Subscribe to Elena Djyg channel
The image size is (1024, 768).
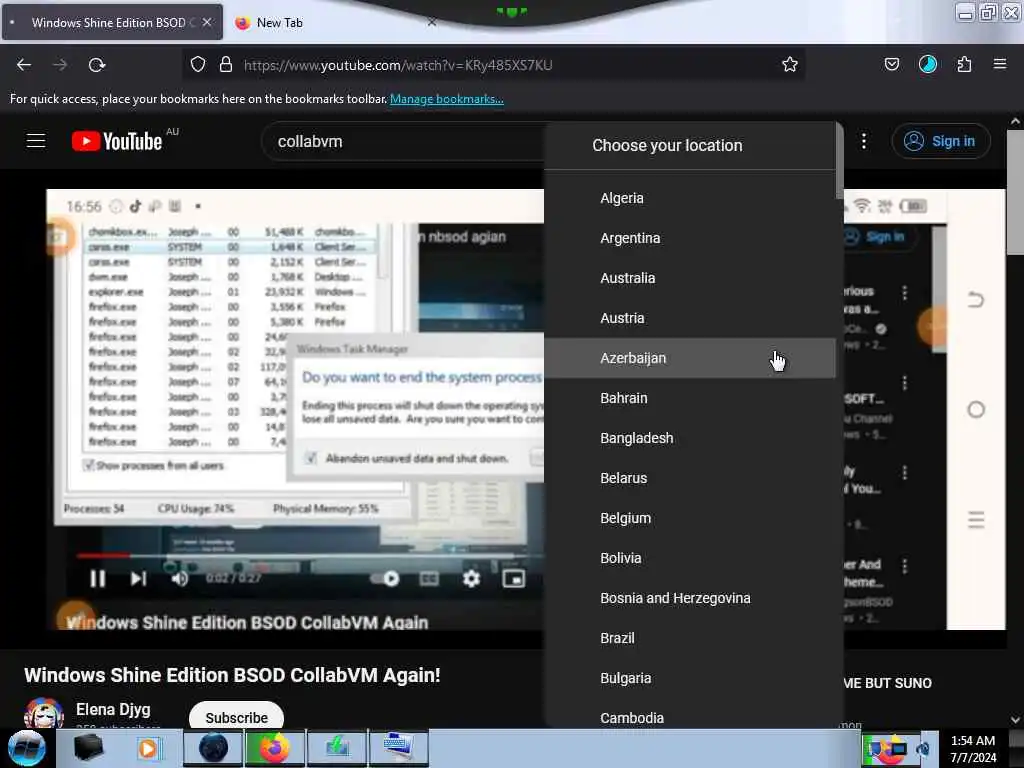tap(236, 717)
